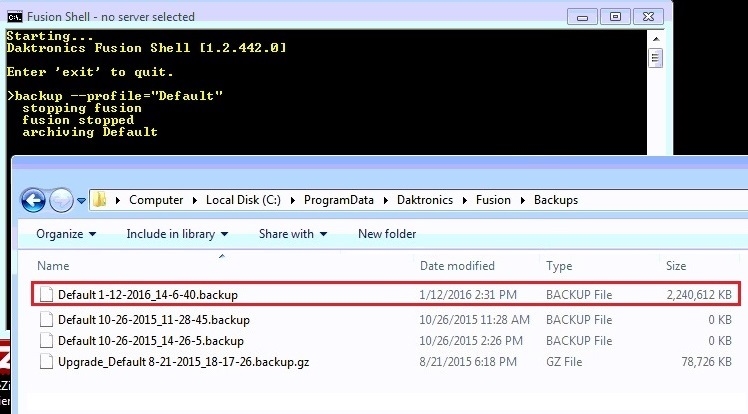Click the Explorer Forward arrow button
Image resolution: width=748 pixels, height=414 pixels.
pyautogui.click(x=60, y=199)
